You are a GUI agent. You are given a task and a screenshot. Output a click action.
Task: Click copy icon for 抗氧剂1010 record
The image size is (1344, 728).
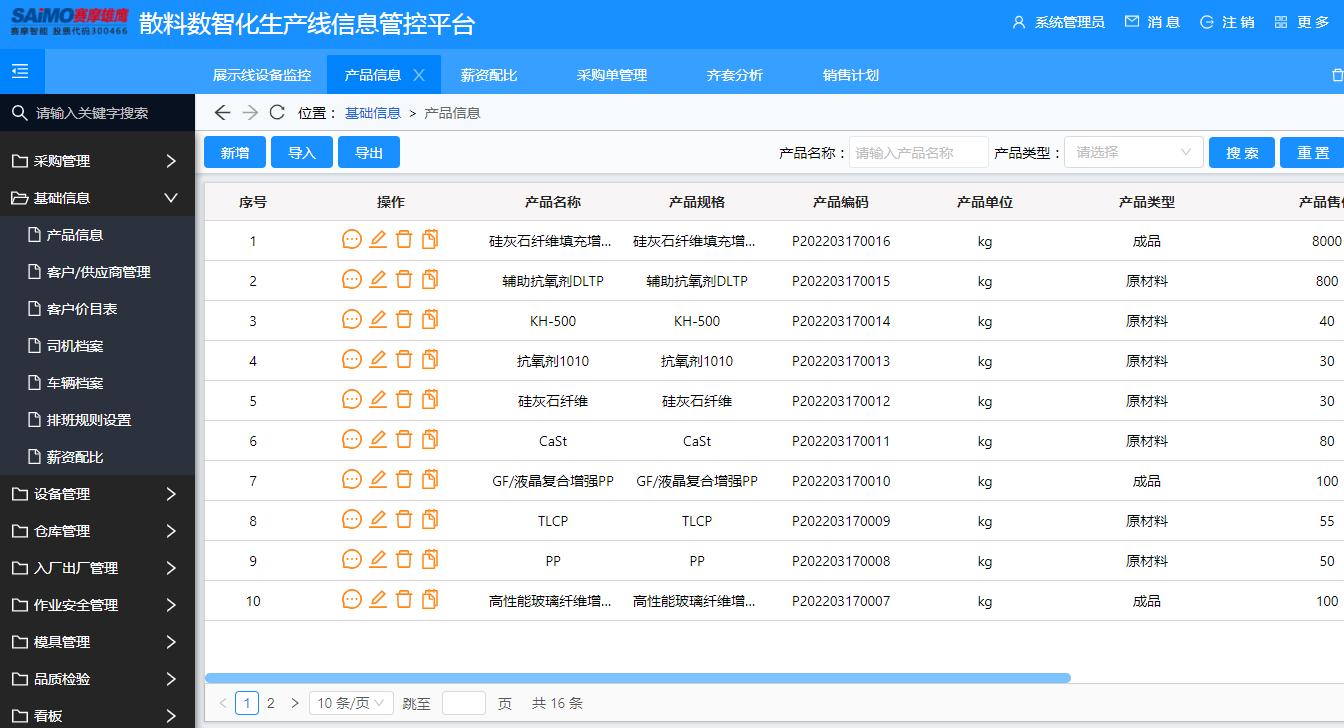pos(429,359)
